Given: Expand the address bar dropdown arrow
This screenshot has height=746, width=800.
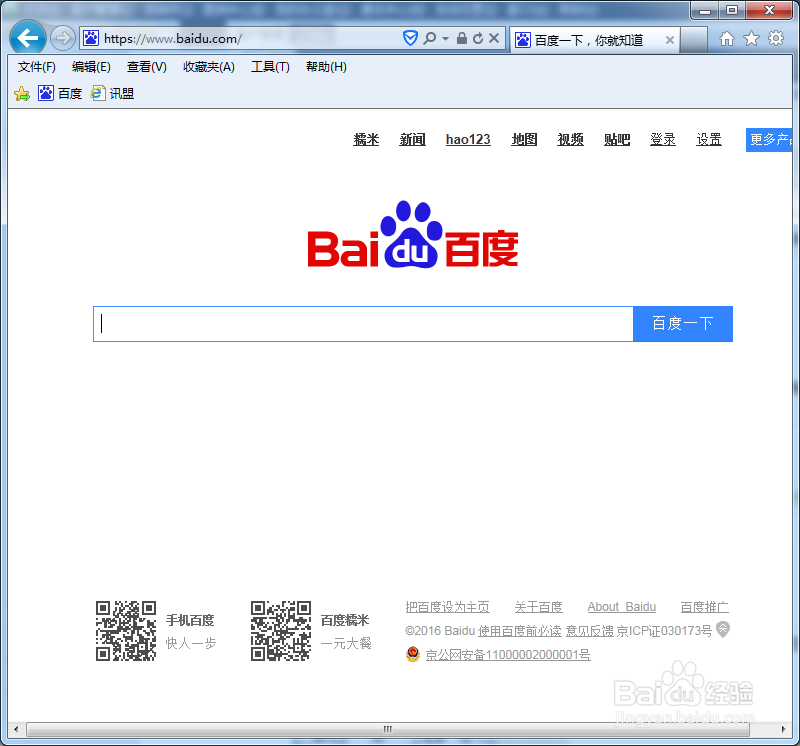Looking at the screenshot, I should pos(445,39).
